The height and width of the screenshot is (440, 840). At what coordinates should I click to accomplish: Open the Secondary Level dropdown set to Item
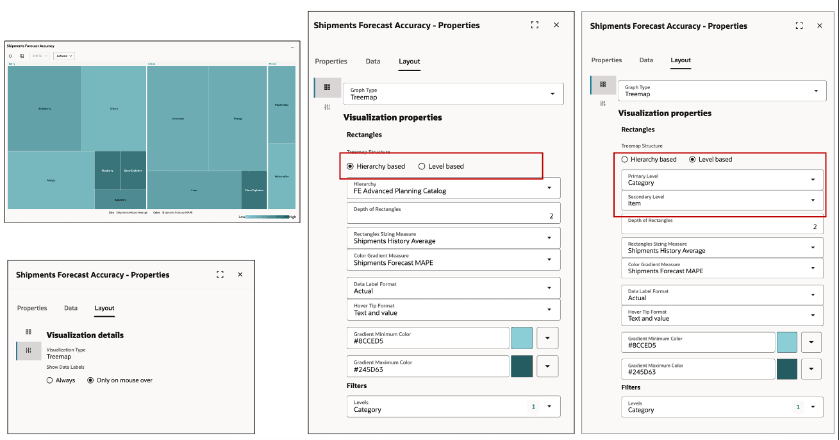(722, 200)
